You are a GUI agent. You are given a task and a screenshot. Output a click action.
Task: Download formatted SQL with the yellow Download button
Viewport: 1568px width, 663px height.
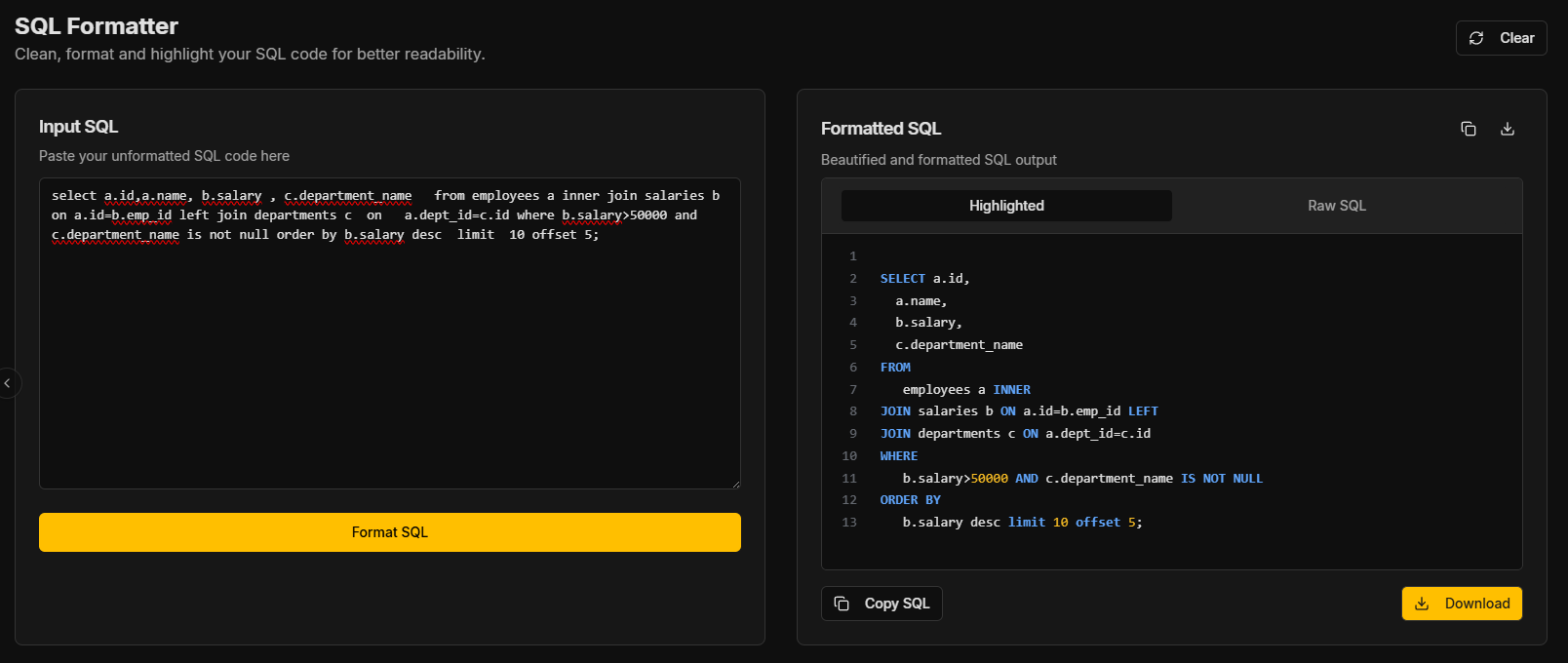pyautogui.click(x=1462, y=604)
